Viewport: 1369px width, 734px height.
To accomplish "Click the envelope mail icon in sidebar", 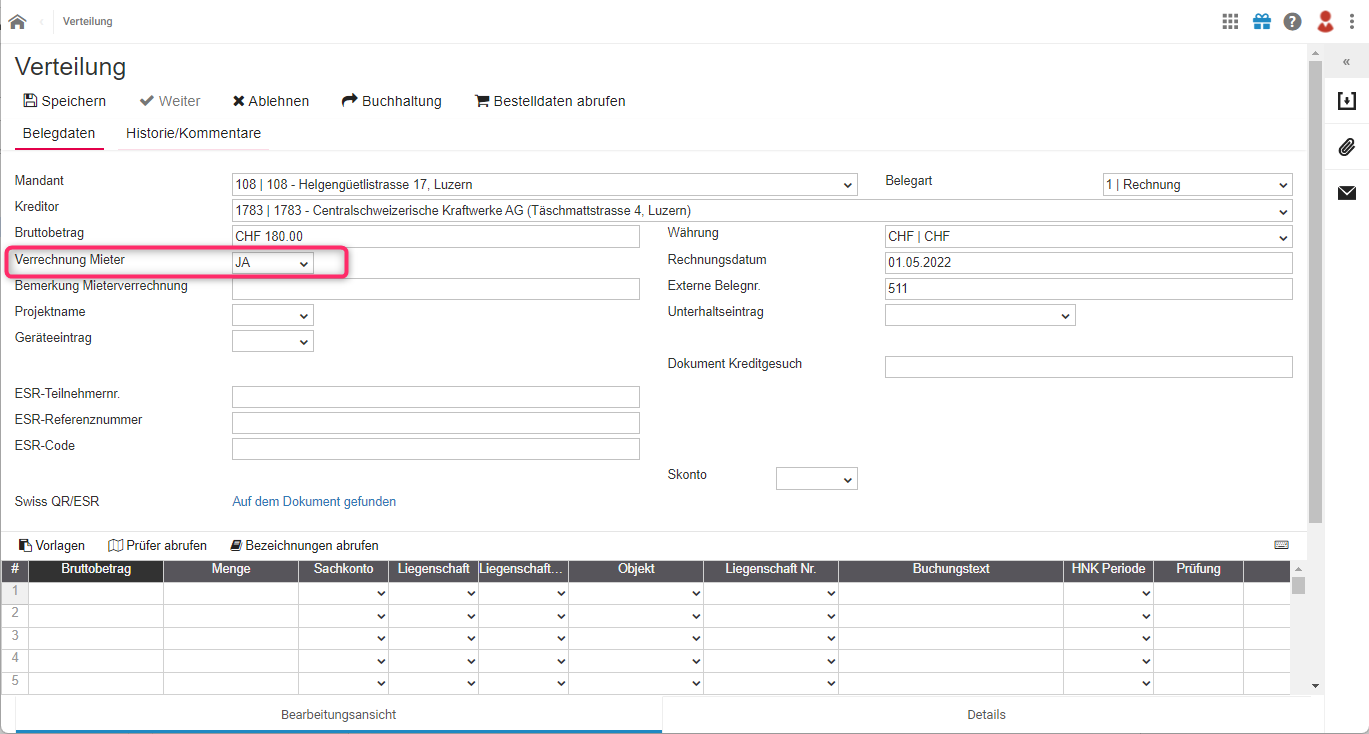I will pos(1346,193).
